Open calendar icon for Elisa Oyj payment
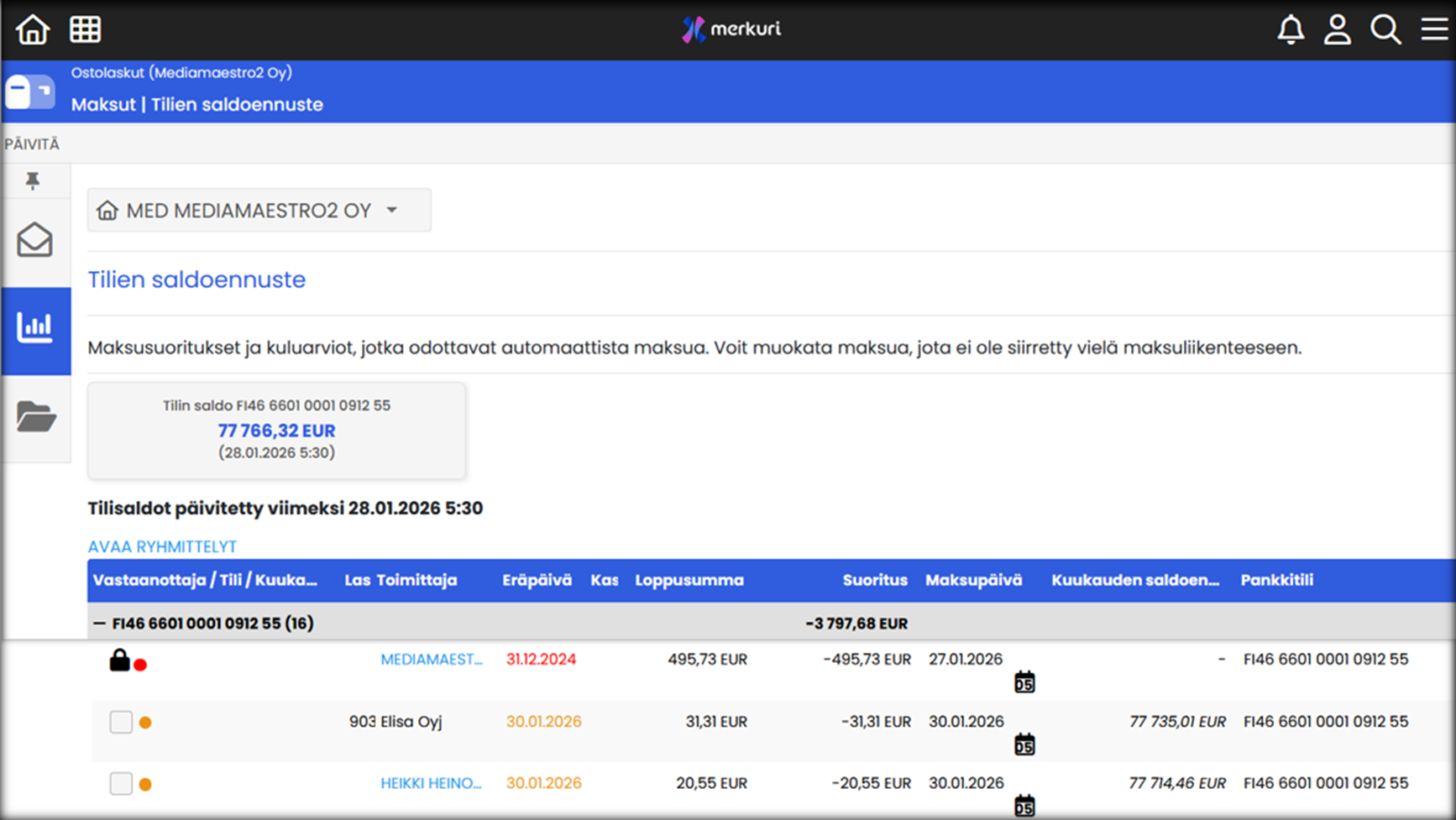This screenshot has height=820, width=1456. coord(1024,744)
